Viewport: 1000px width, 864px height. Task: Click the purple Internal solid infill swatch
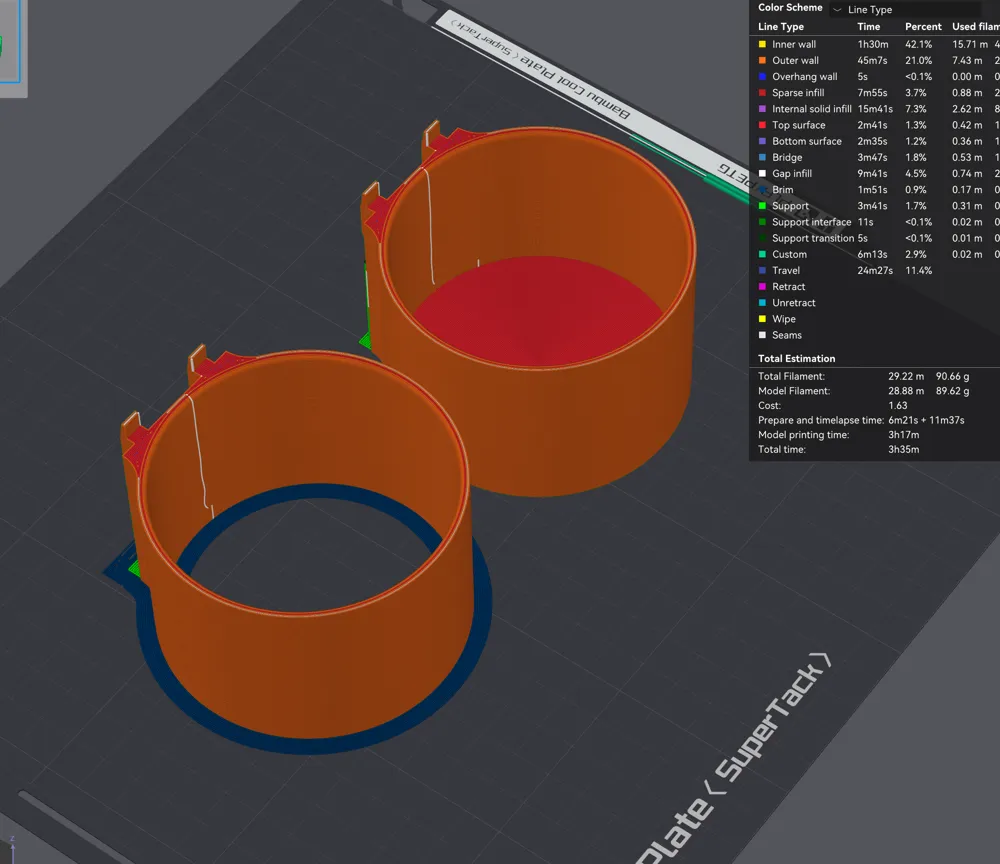(x=763, y=109)
